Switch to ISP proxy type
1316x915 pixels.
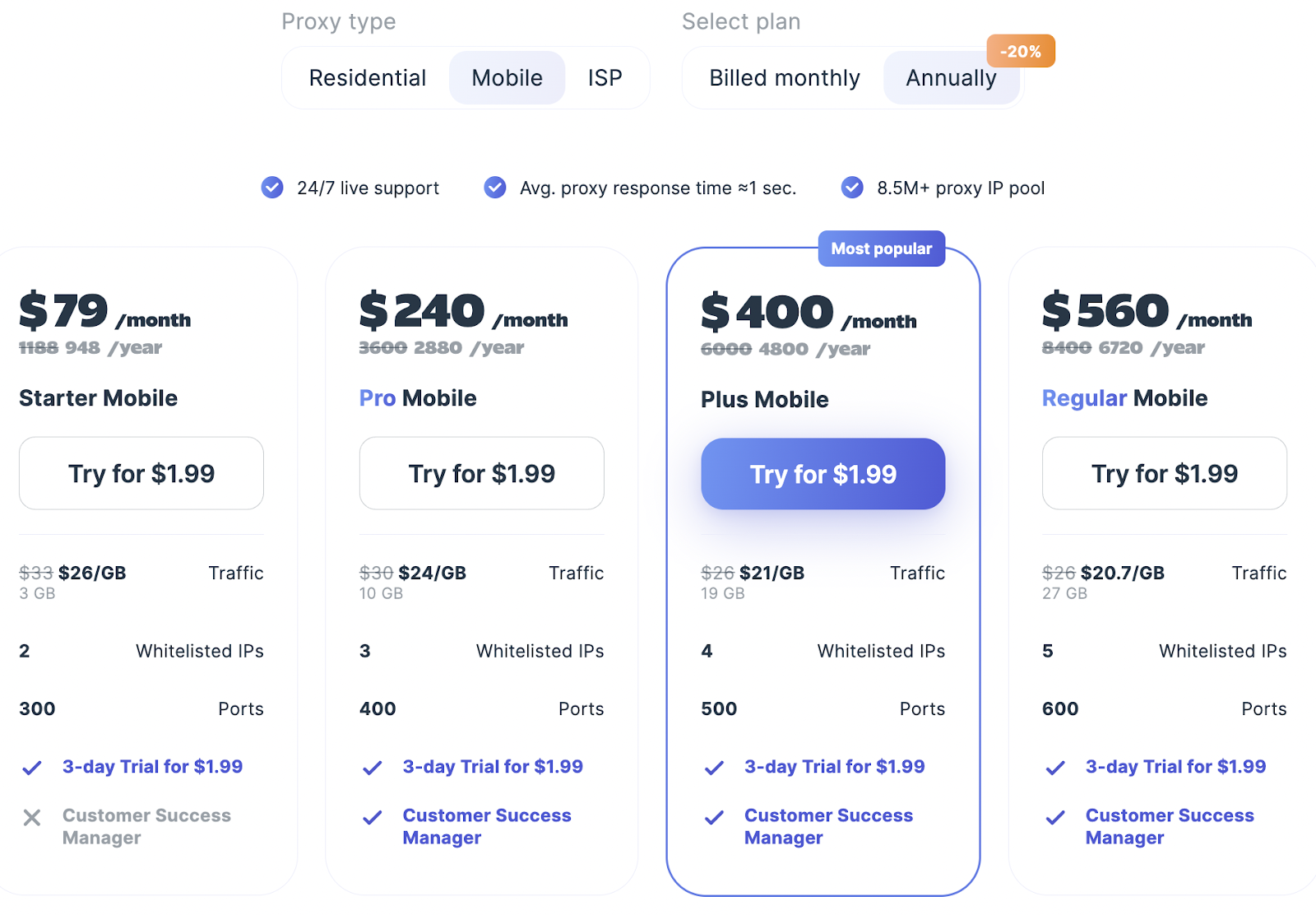[605, 78]
